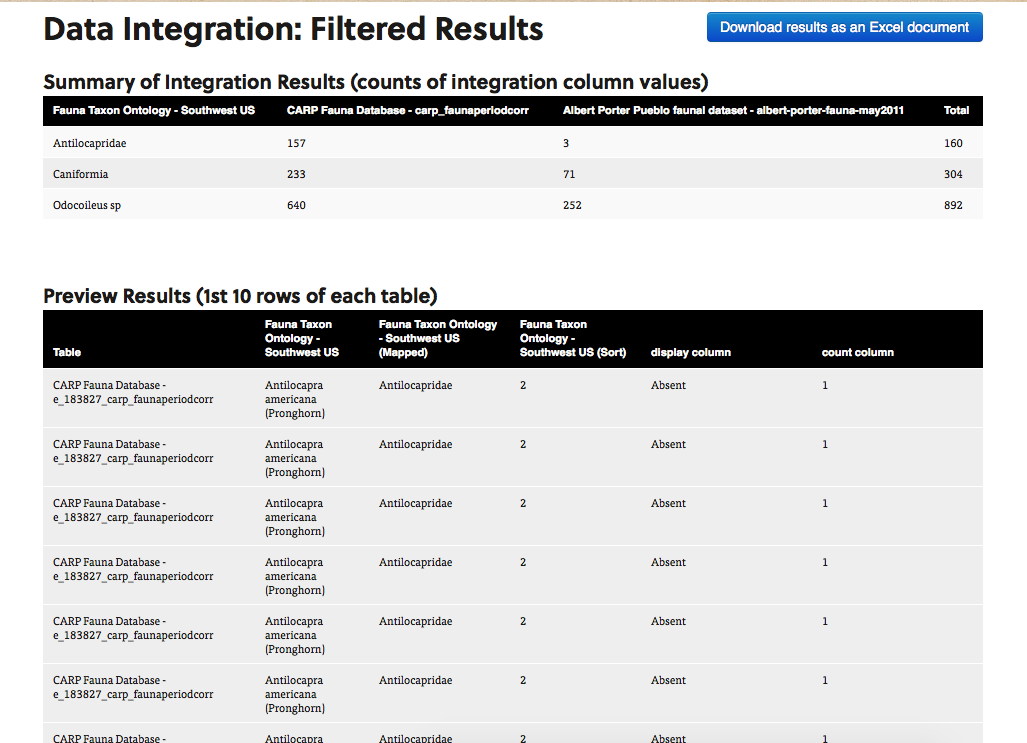Select the Caniformia summary row label

[x=81, y=174]
